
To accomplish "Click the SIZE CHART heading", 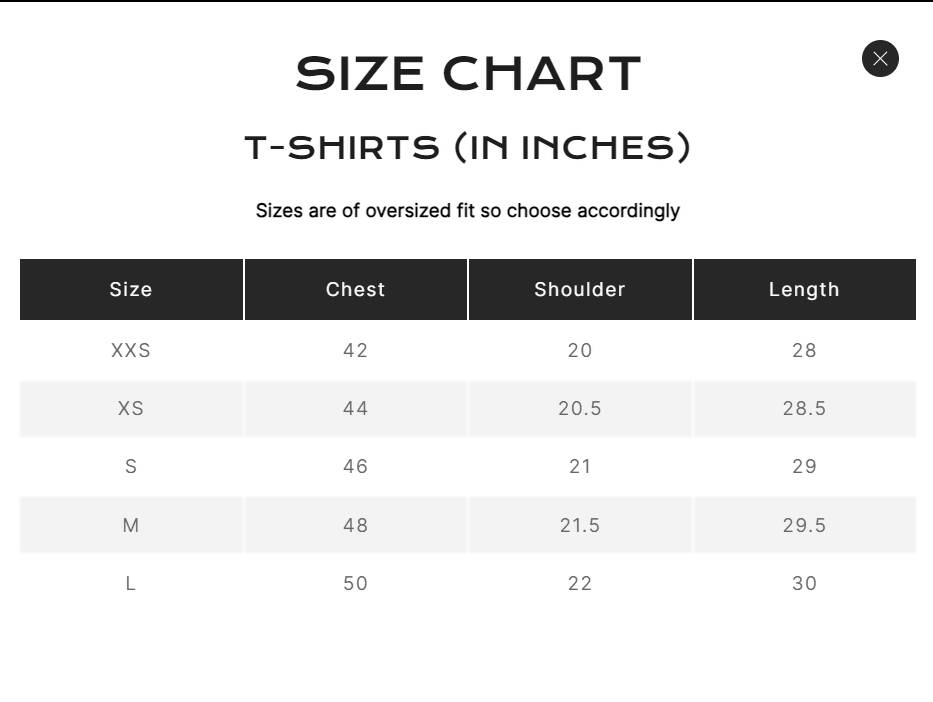I will 468,74.
